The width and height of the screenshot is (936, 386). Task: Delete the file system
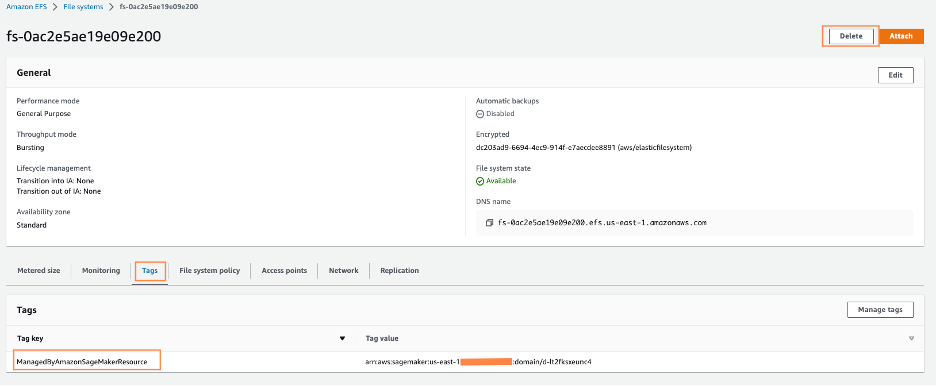[x=851, y=36]
